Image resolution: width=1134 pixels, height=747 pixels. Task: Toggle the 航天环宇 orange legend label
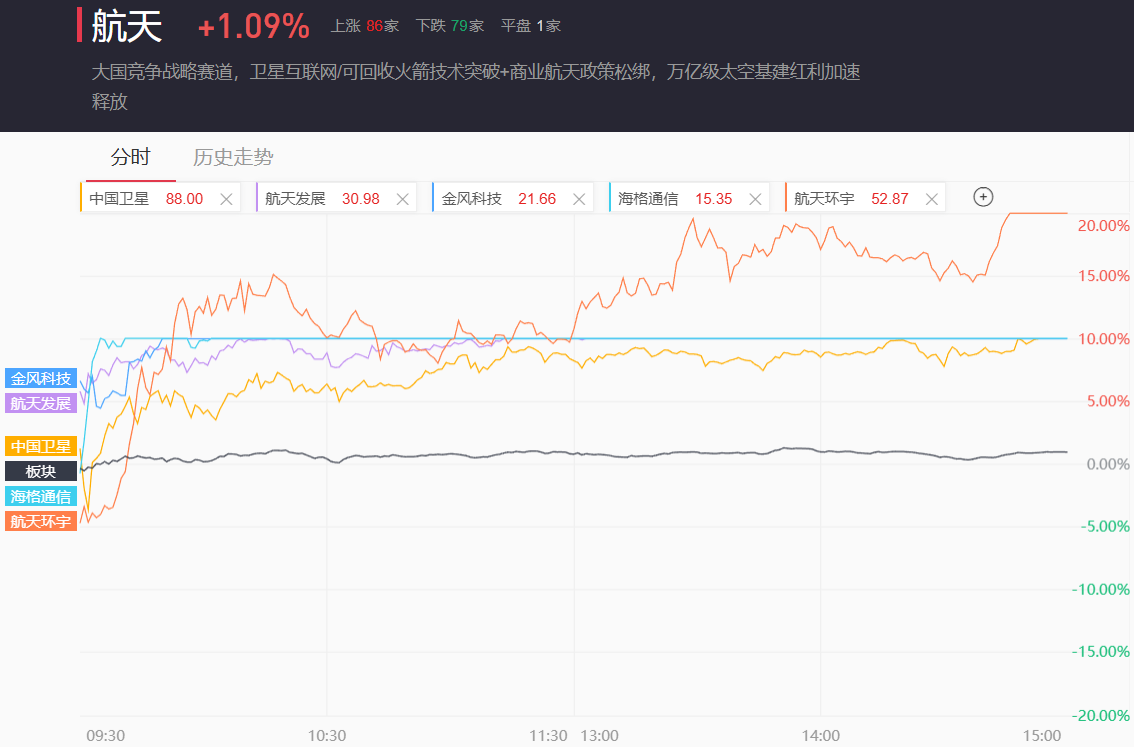[41, 521]
